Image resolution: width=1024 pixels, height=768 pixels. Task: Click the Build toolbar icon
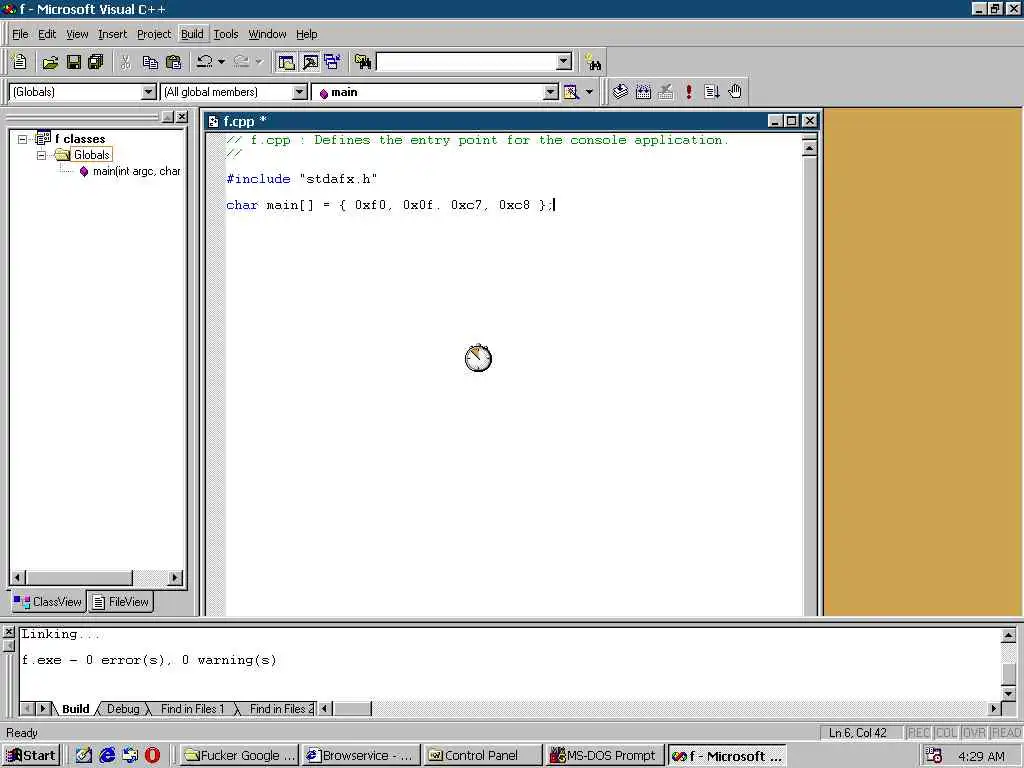(x=643, y=92)
